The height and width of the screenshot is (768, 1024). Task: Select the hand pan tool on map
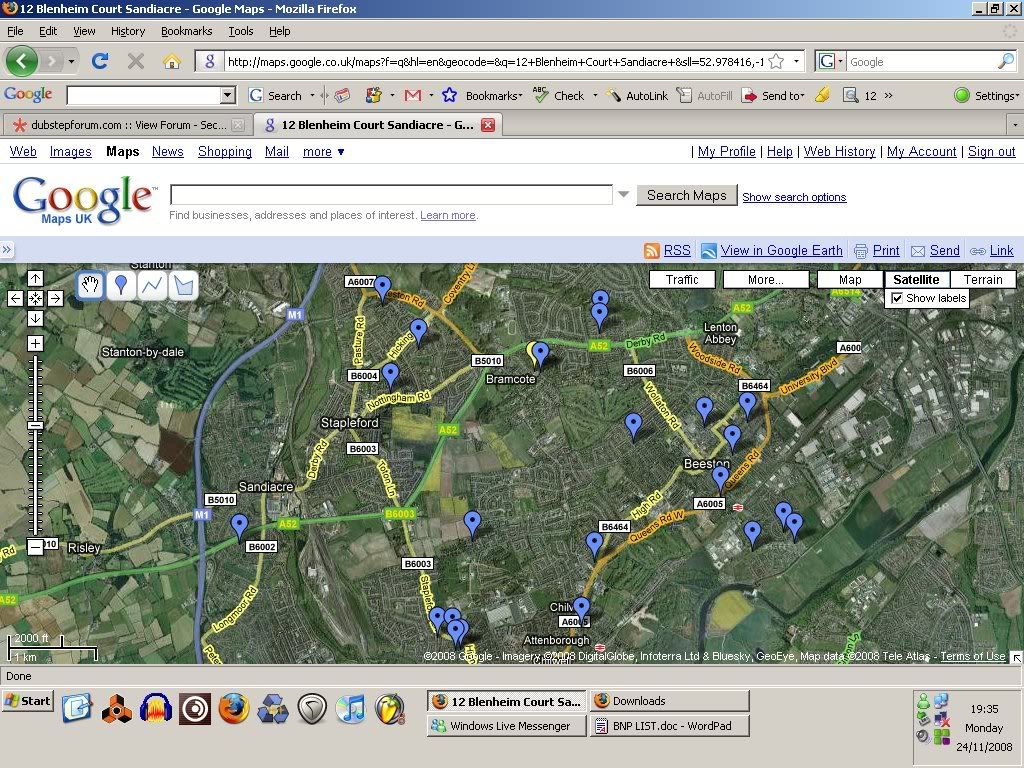point(90,285)
